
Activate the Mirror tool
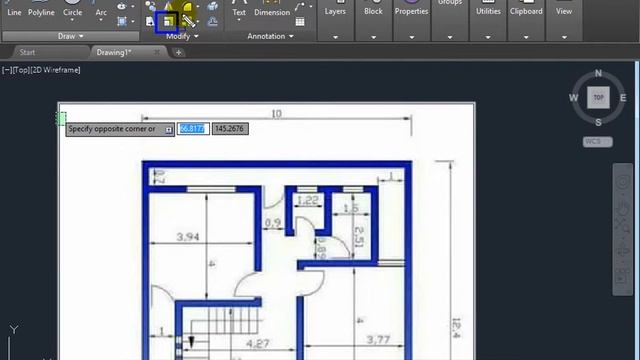pos(168,6)
